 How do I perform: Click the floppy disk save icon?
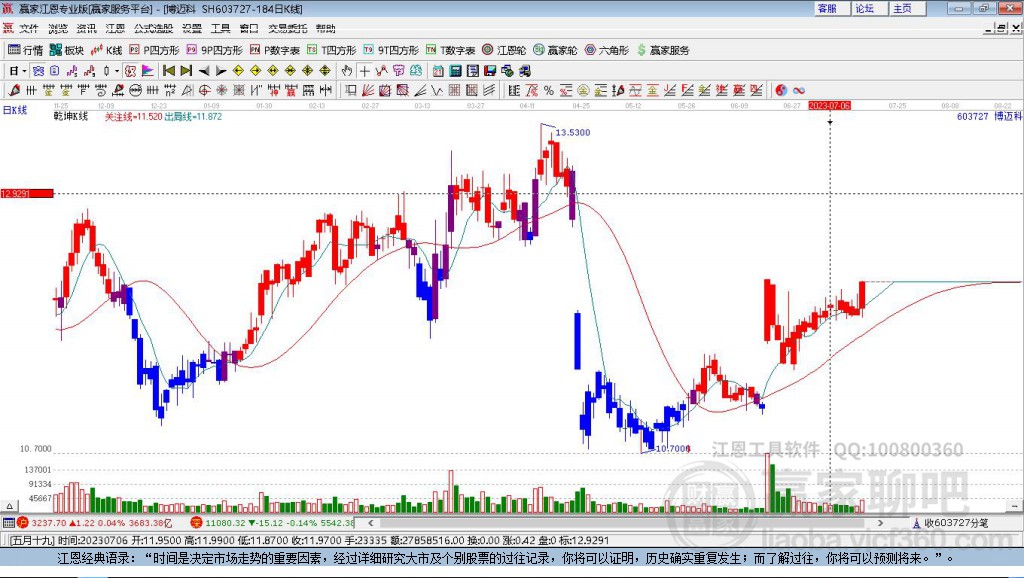tap(490, 71)
